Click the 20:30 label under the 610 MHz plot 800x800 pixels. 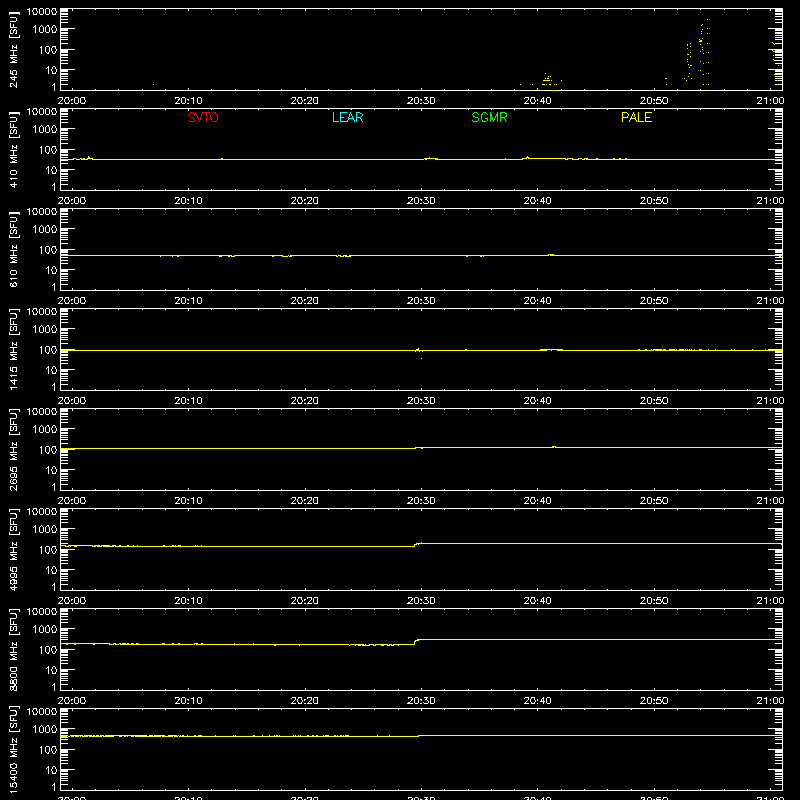point(421,301)
